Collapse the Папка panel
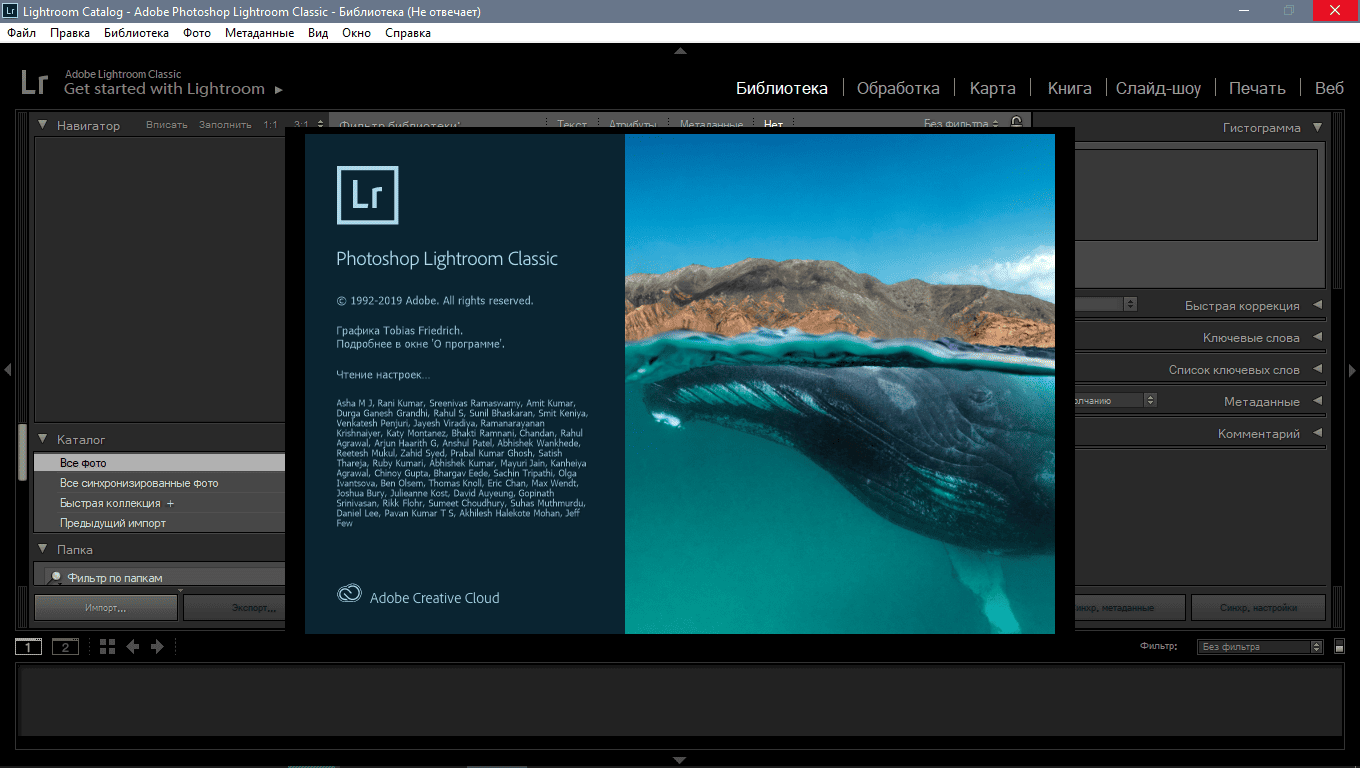The width and height of the screenshot is (1360, 768). click(43, 549)
